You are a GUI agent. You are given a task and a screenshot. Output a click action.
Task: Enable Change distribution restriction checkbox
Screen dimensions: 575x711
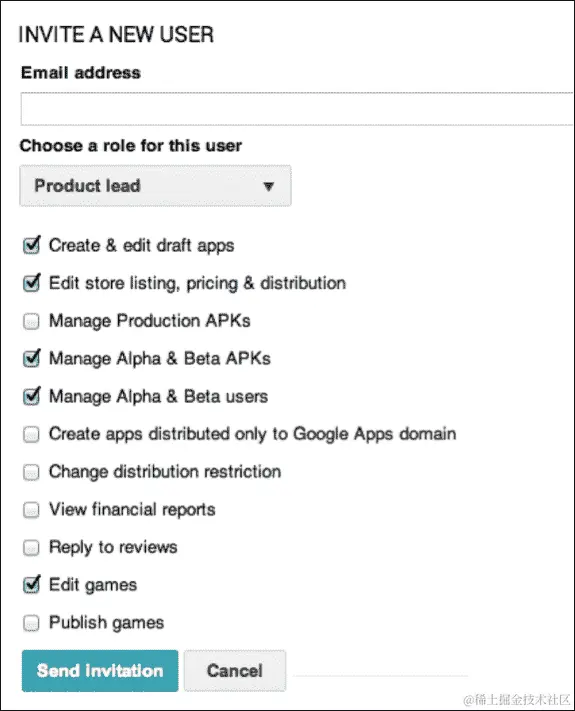click(31, 472)
